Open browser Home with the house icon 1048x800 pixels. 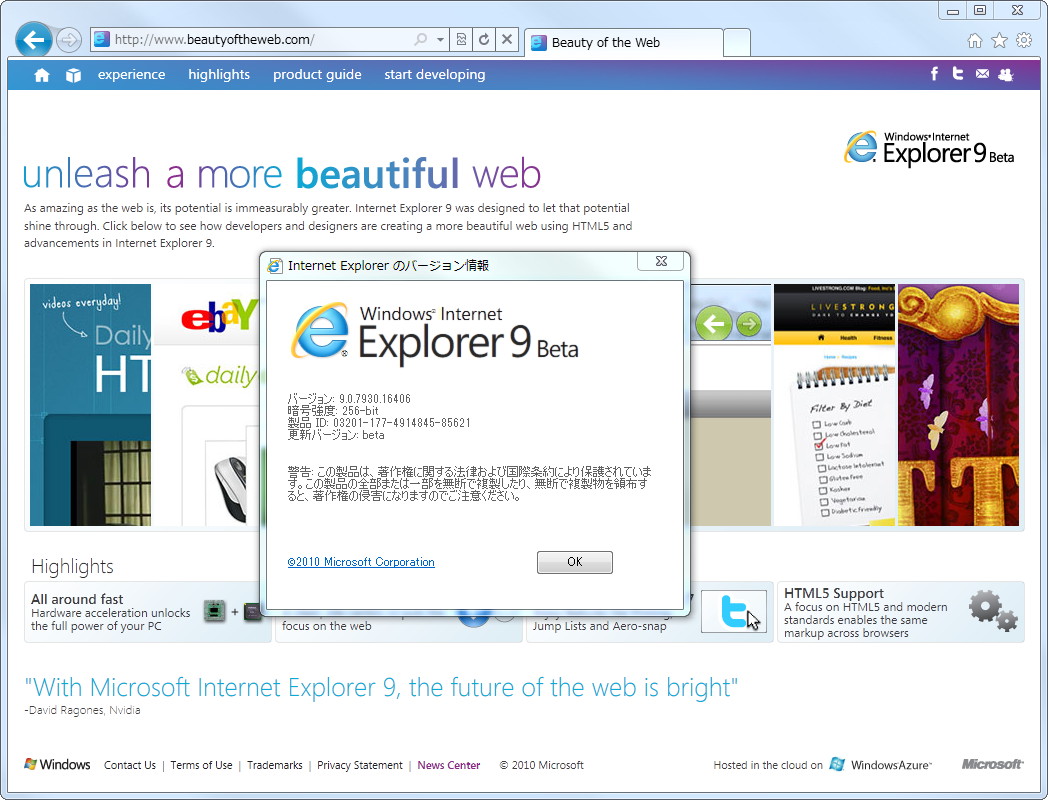[975, 38]
